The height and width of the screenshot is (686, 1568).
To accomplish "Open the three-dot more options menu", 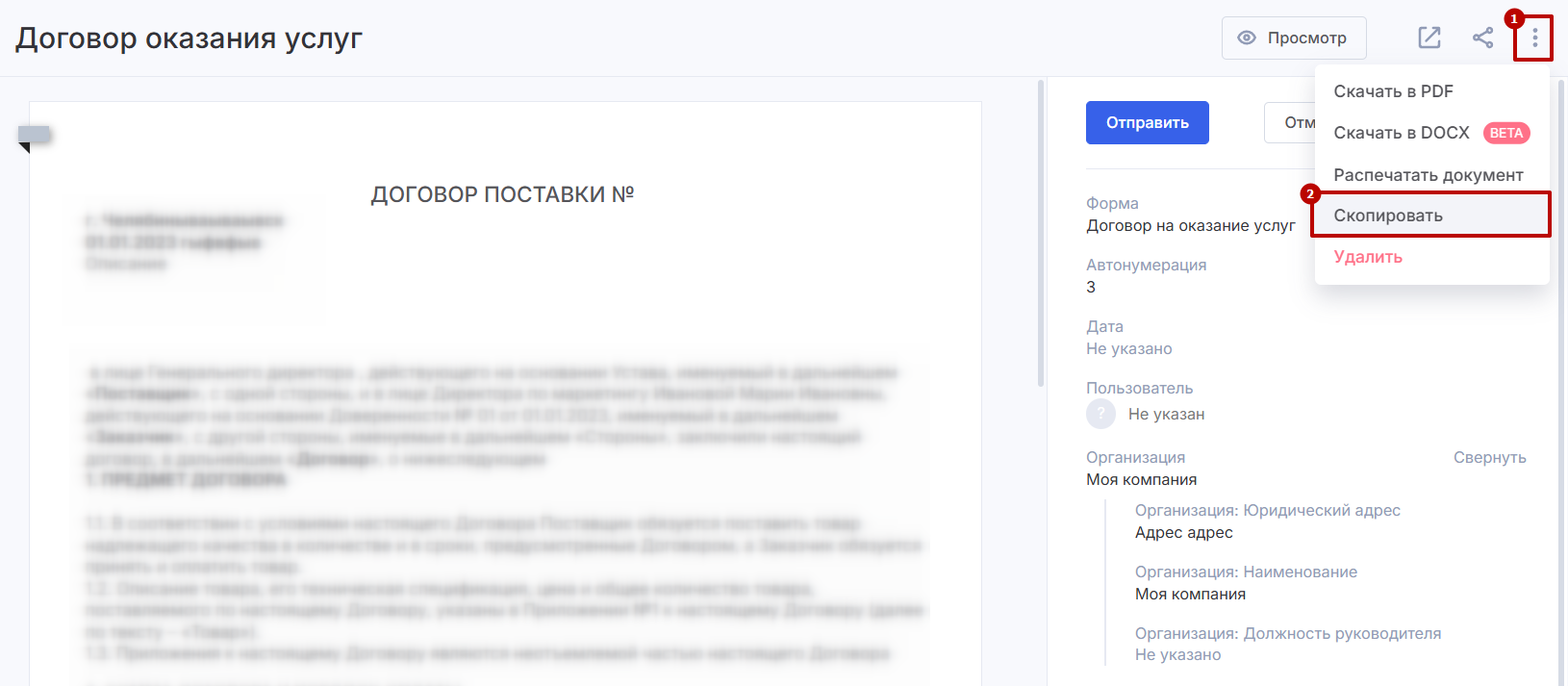I will tap(1534, 38).
